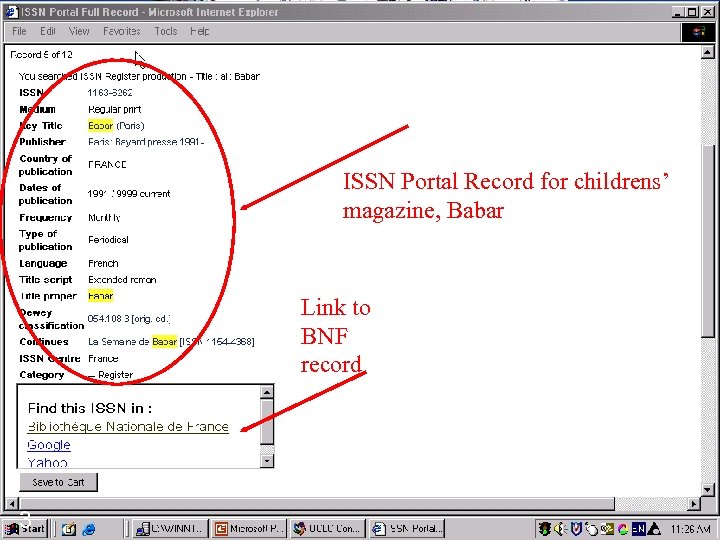Click the Medium value Regular print
The width and height of the screenshot is (720, 540).
pyautogui.click(x=114, y=109)
